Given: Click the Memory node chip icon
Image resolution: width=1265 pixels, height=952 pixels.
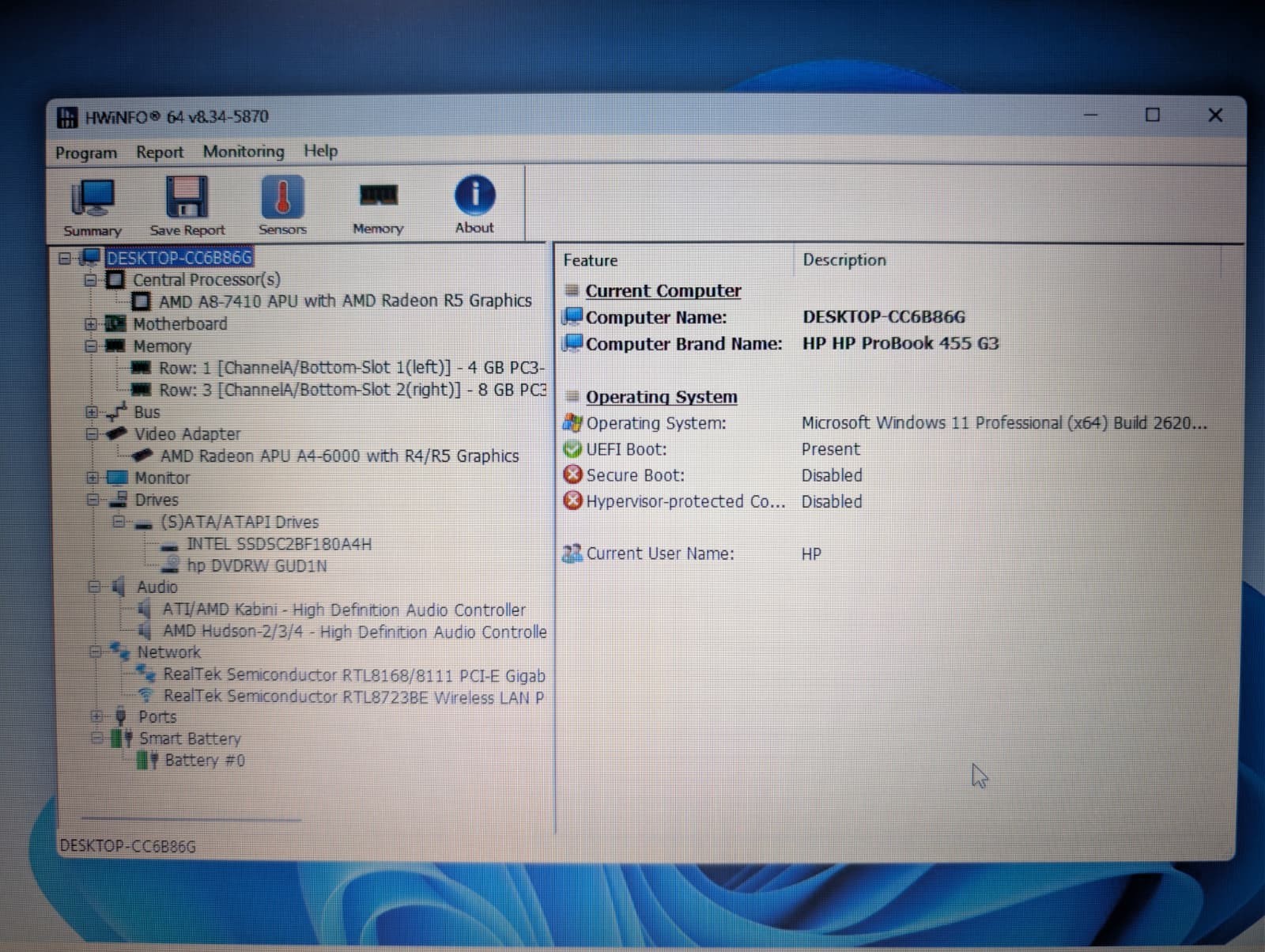Looking at the screenshot, I should click(115, 346).
